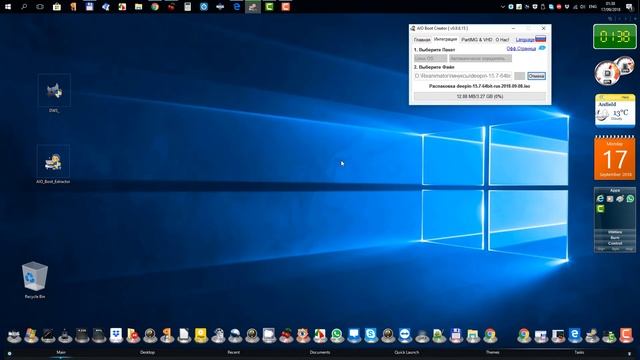Open the Windows Start menu
Viewport: 640px width, 360px height.
click(8, 7)
